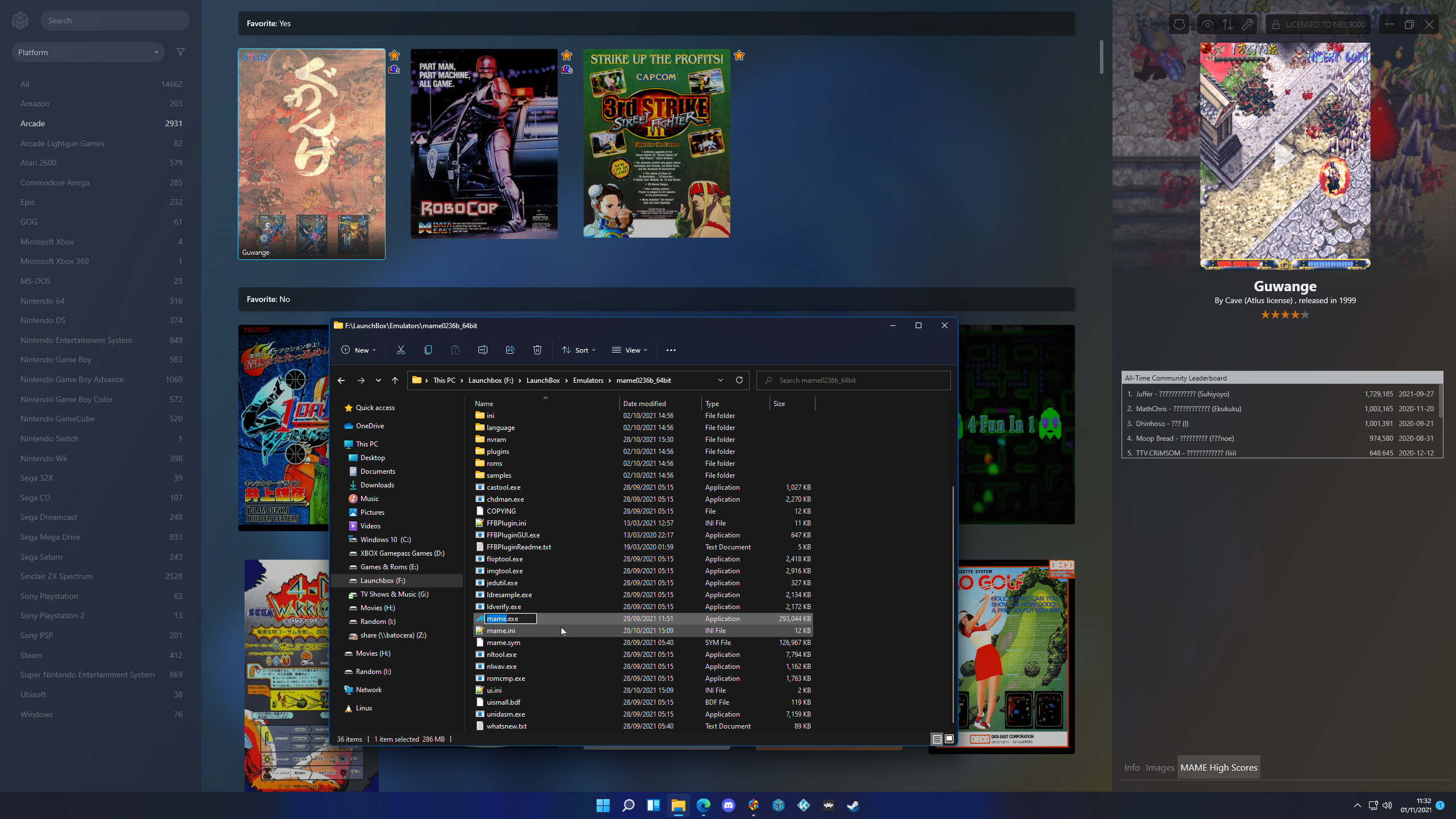
Task: Select chdman.exe in file list
Action: pyautogui.click(x=643, y=499)
